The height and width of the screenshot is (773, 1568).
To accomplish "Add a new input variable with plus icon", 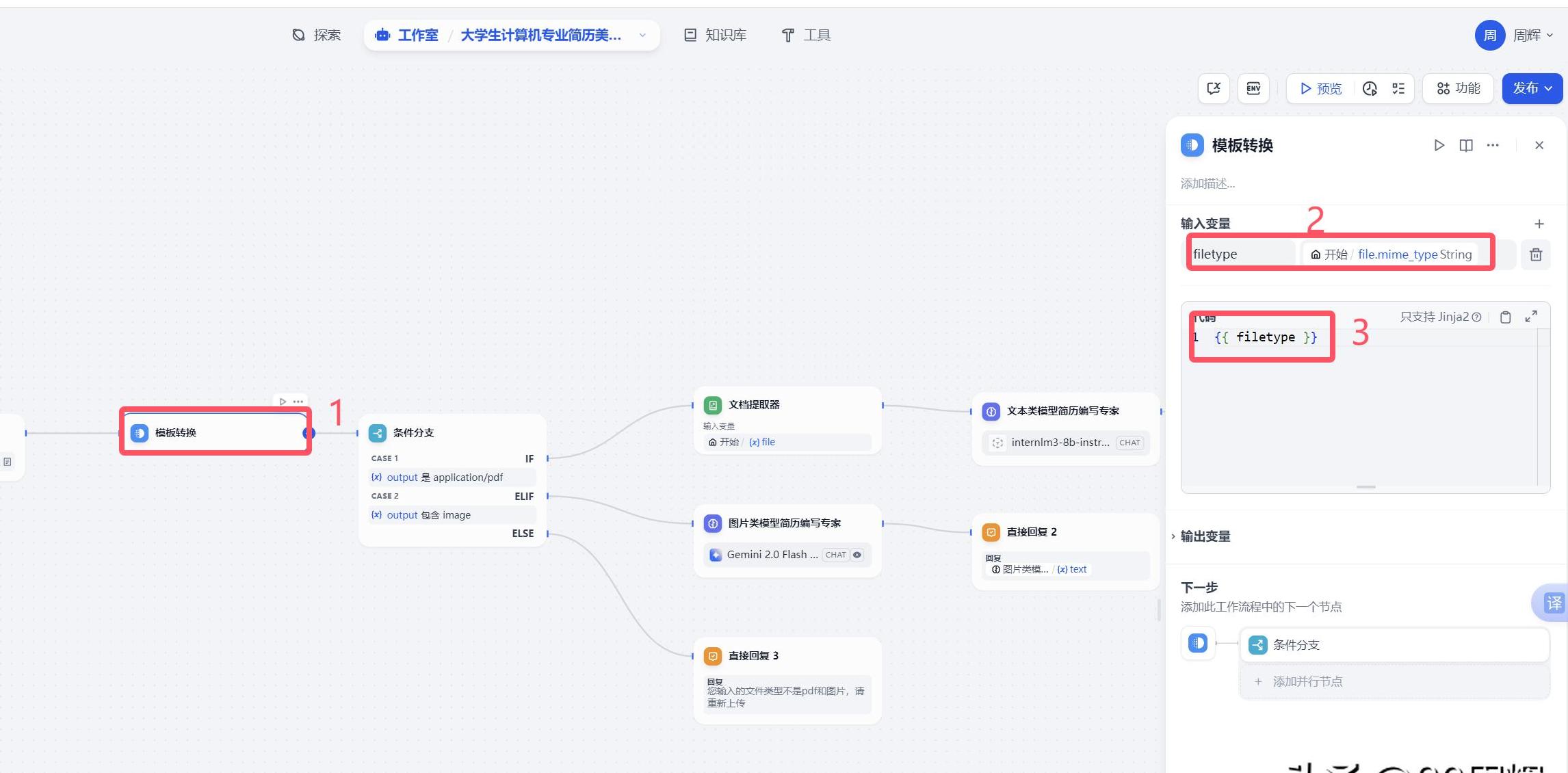I will 1539,224.
